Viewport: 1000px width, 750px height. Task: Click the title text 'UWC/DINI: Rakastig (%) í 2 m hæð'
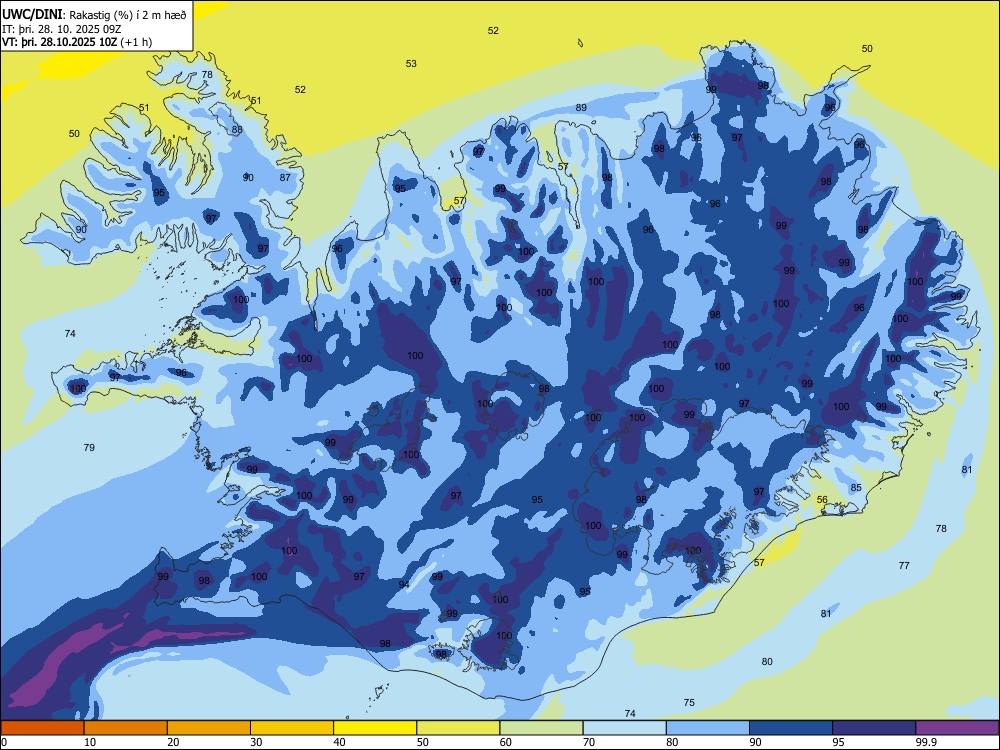94,15
